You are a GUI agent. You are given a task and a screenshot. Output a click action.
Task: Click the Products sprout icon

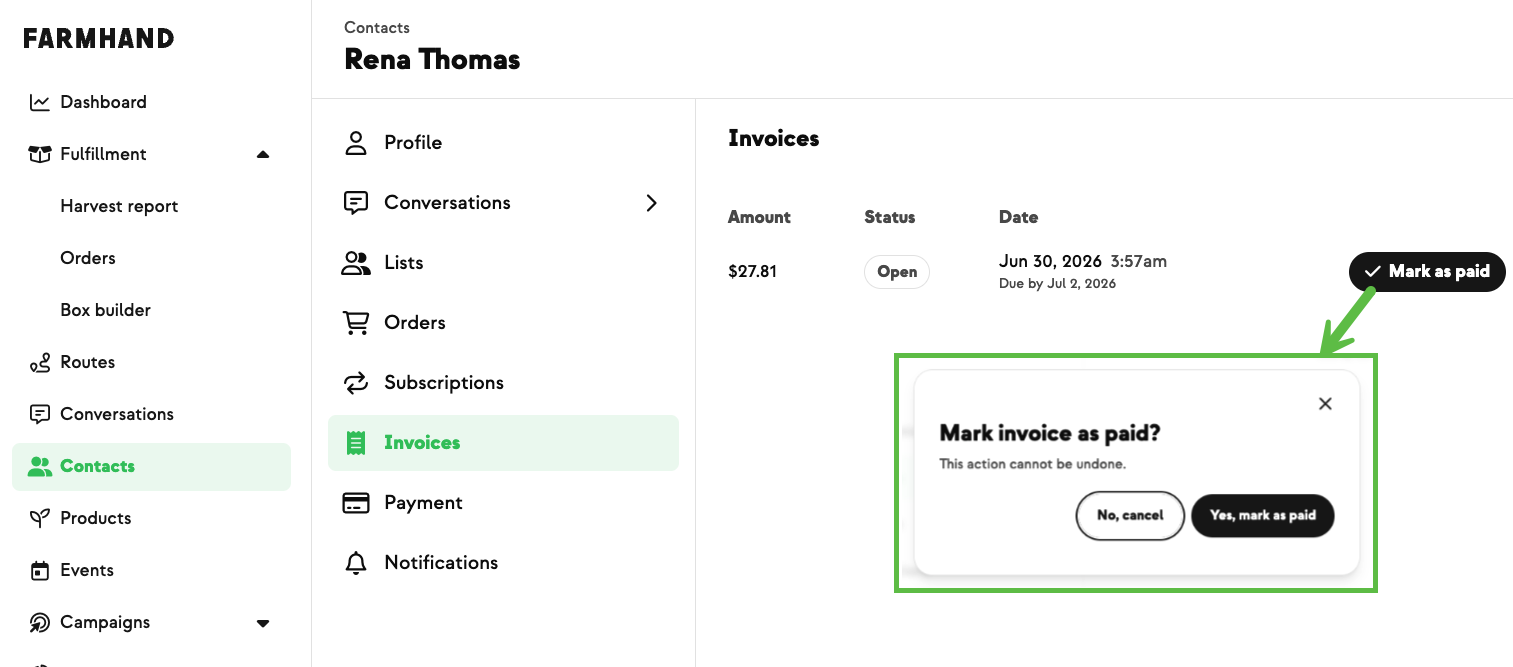(40, 518)
